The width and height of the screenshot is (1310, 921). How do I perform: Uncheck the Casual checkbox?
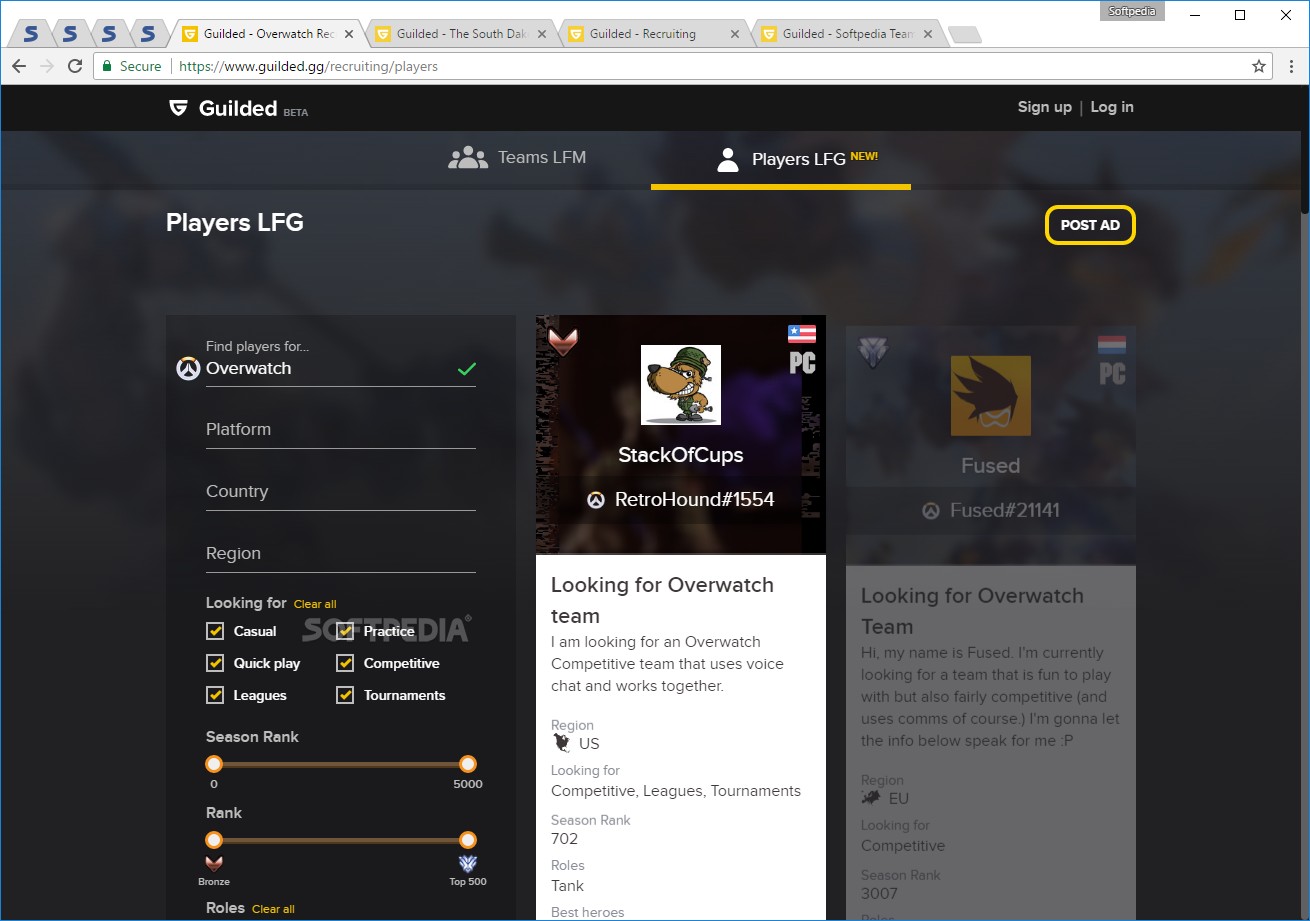coord(215,631)
